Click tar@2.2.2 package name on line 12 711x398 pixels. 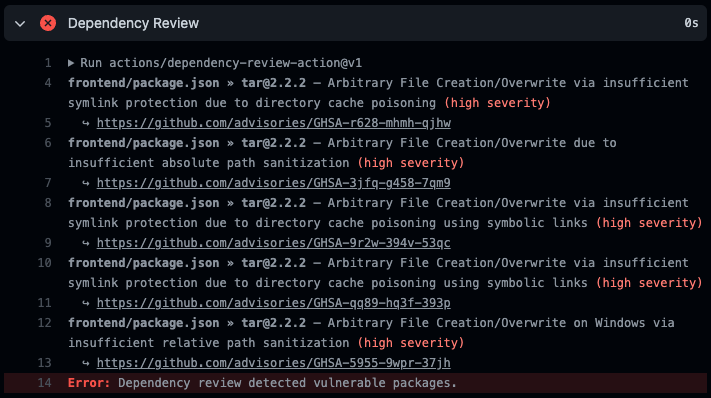[x=273, y=323]
